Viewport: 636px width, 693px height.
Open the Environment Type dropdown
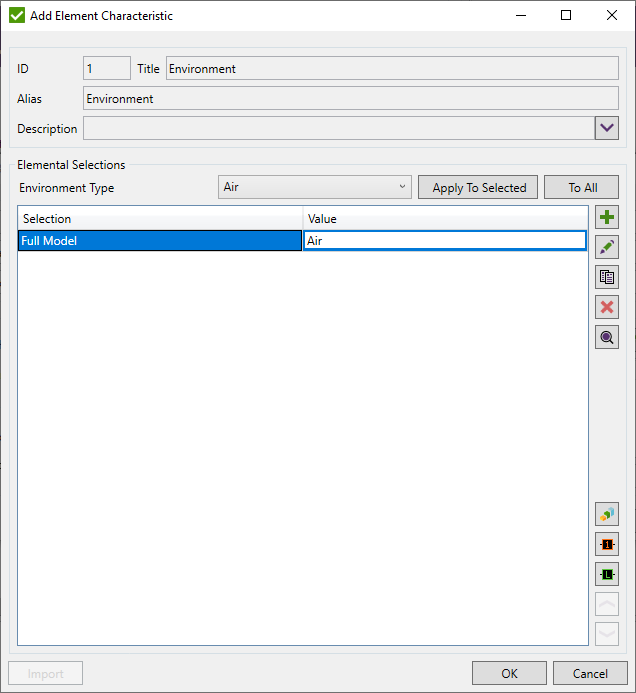(314, 187)
